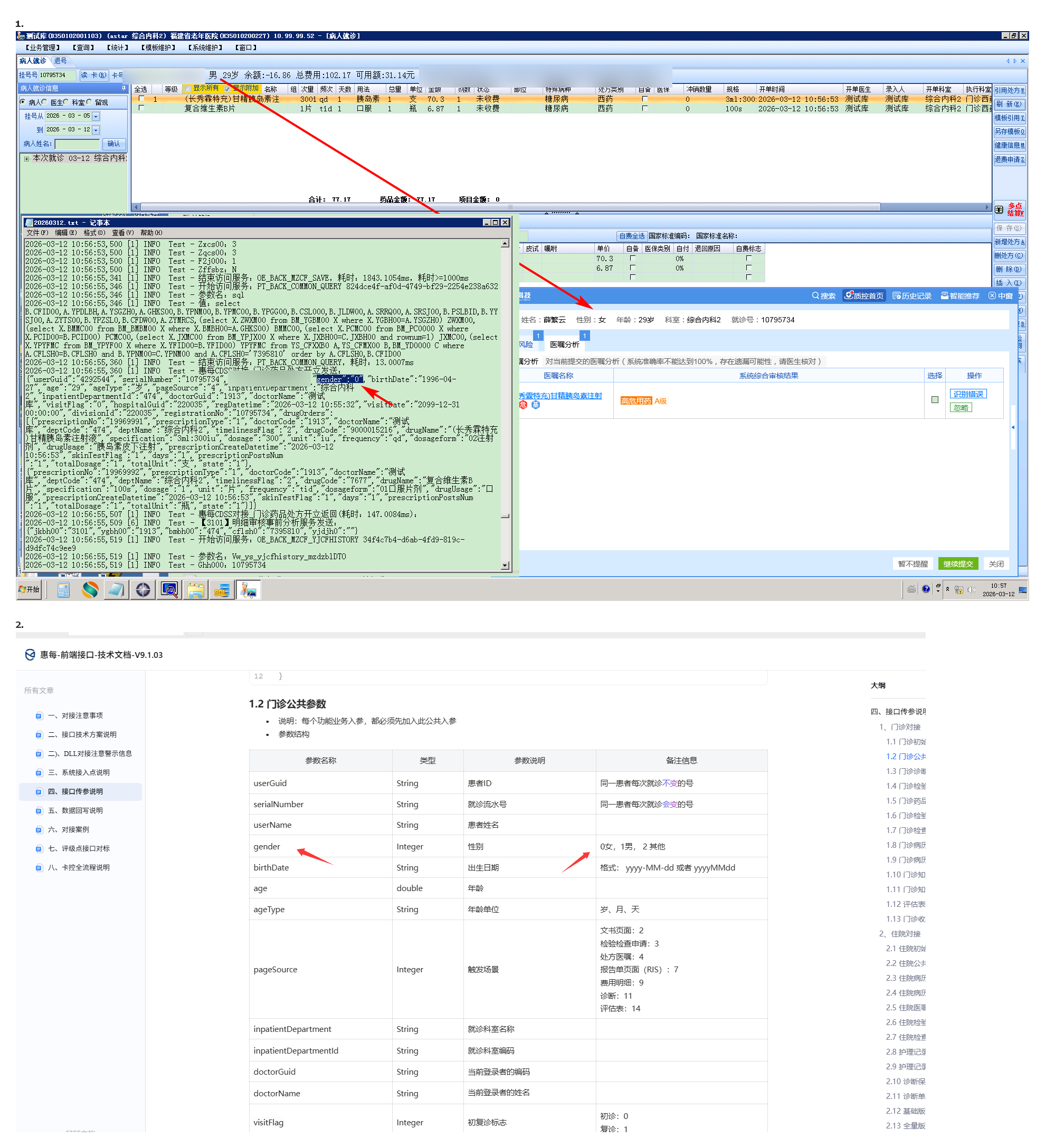
Task: Click the SQL query magnifier taskbar icon
Action: (x=170, y=590)
